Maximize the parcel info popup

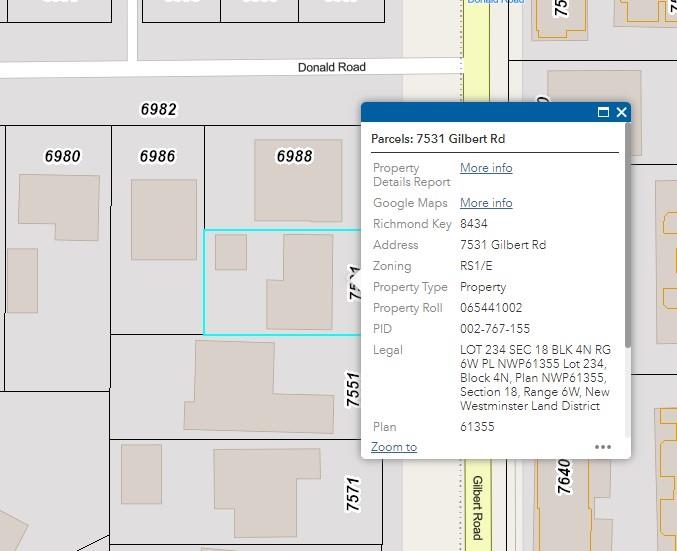point(603,112)
